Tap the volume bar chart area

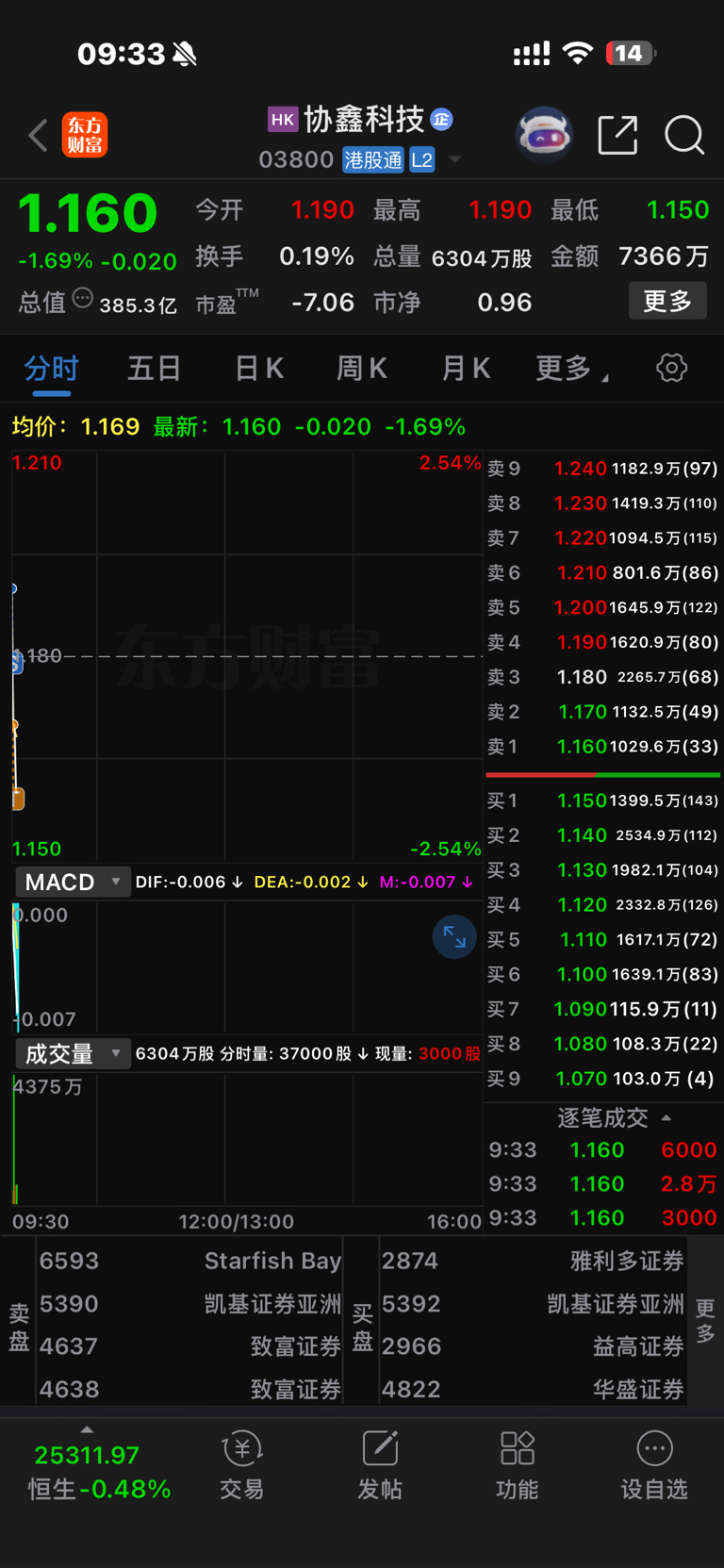(247, 1139)
